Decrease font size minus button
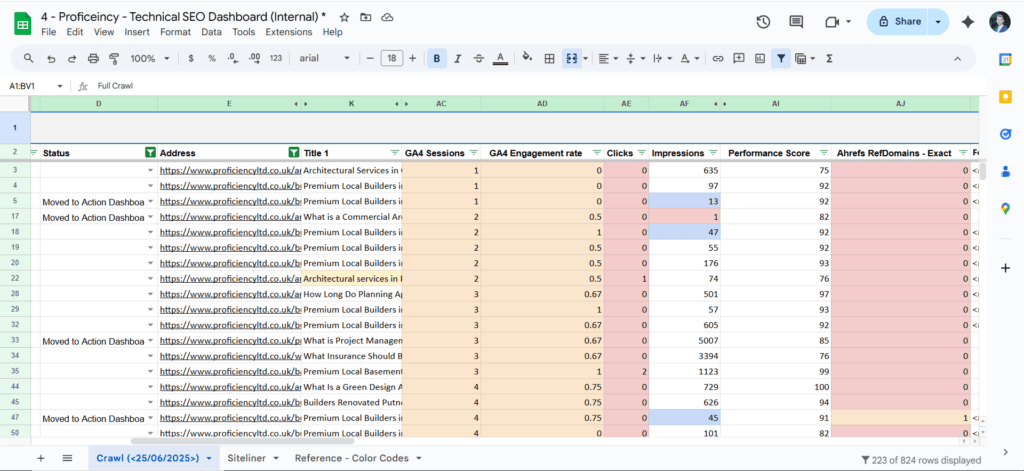 [x=370, y=59]
